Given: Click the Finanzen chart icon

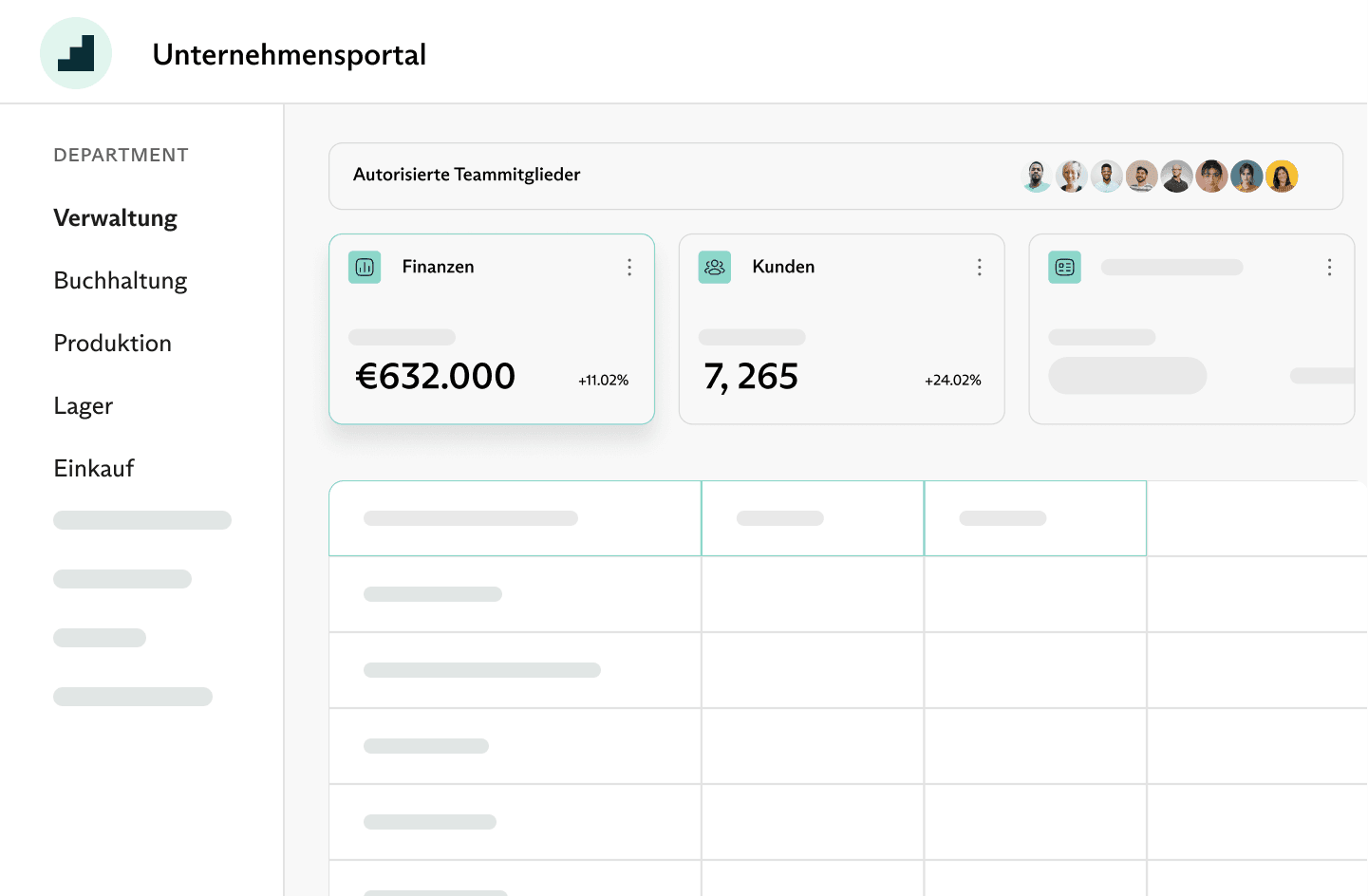Looking at the screenshot, I should (x=365, y=268).
